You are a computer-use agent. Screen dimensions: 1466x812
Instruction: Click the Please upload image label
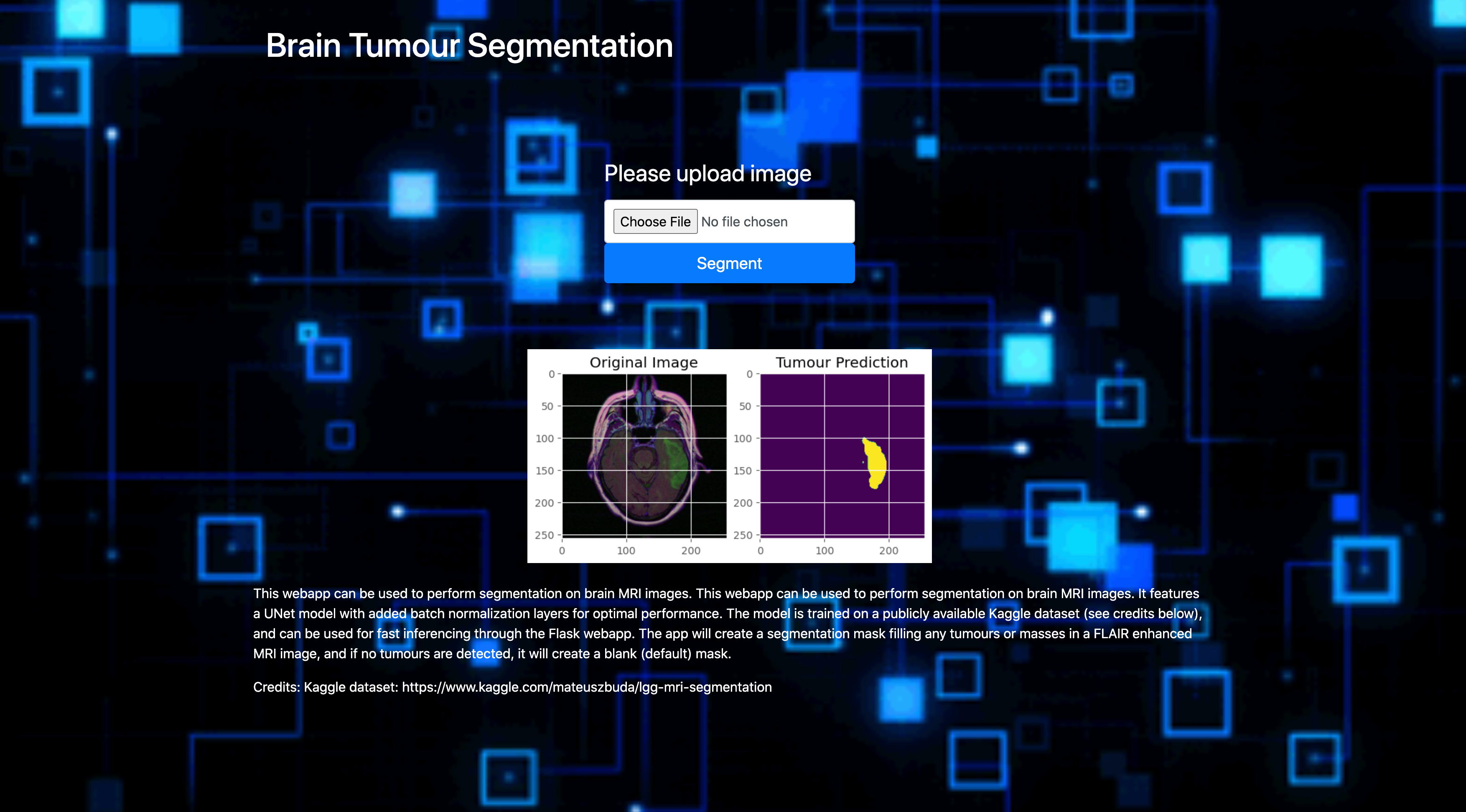point(708,173)
